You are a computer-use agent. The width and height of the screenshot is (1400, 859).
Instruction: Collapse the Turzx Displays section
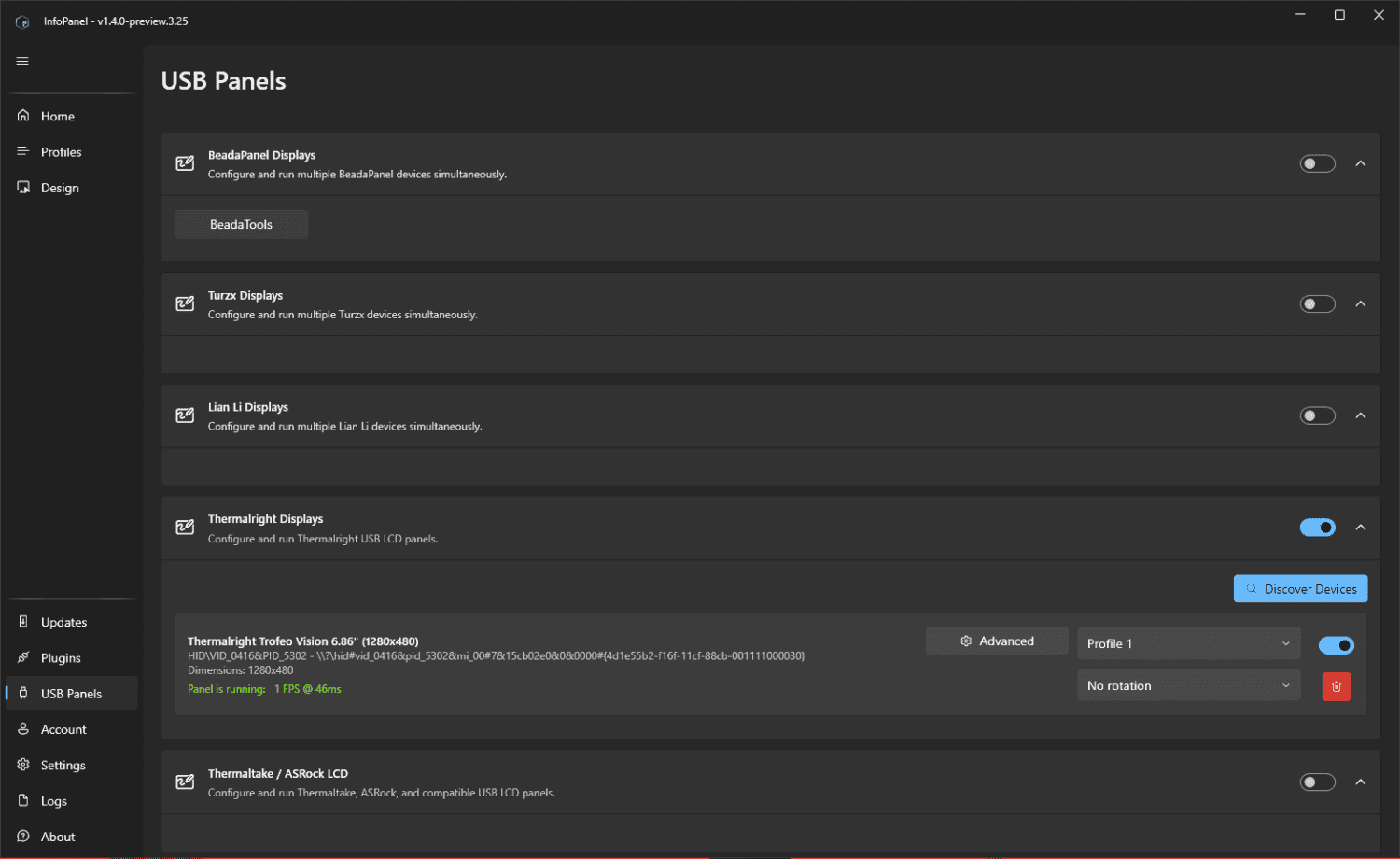[1361, 303]
